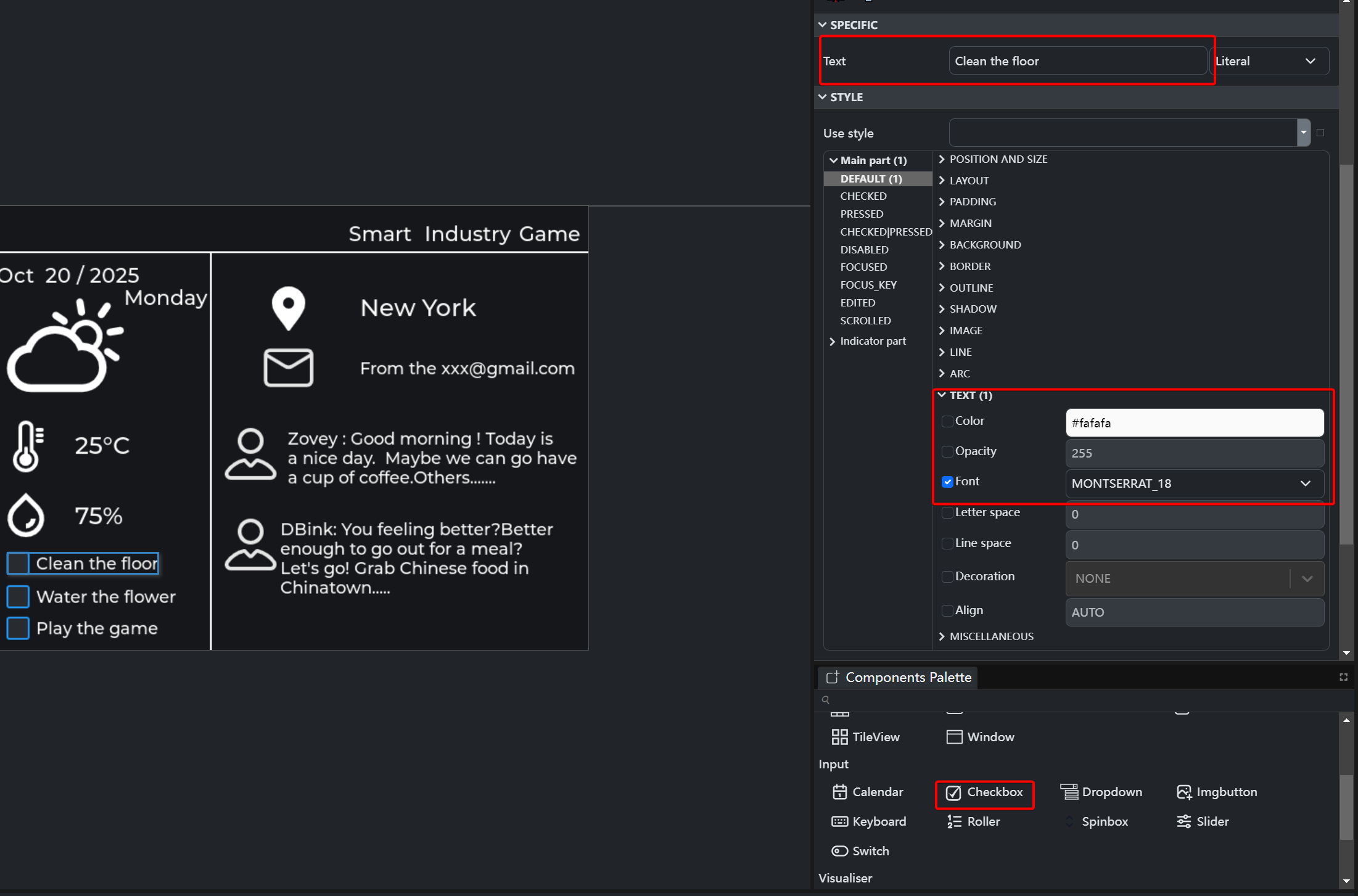The width and height of the screenshot is (1358, 896).
Task: Pick the Roller component icon
Action: [x=954, y=821]
